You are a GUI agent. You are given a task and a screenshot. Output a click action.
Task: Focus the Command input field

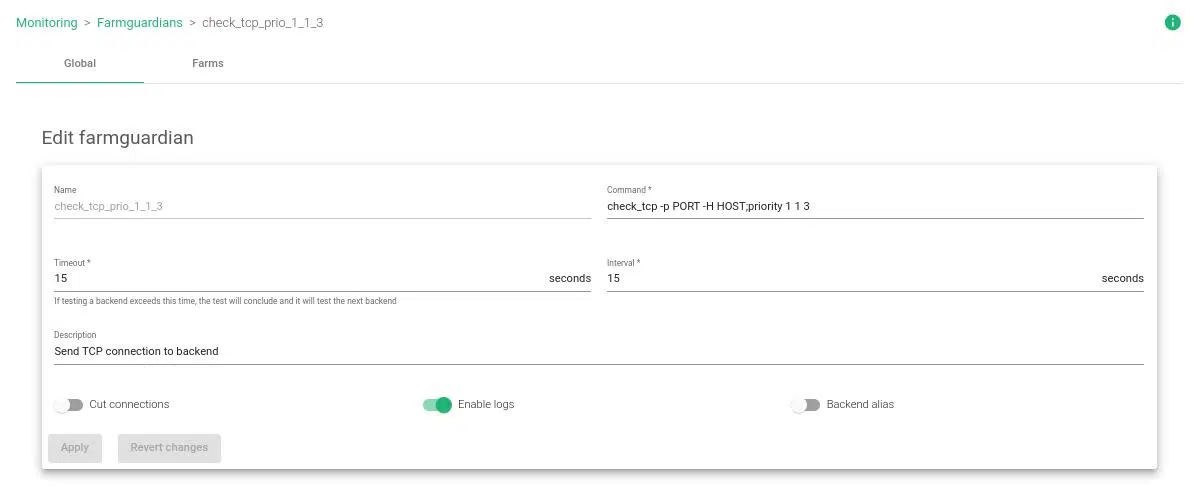click(x=874, y=206)
